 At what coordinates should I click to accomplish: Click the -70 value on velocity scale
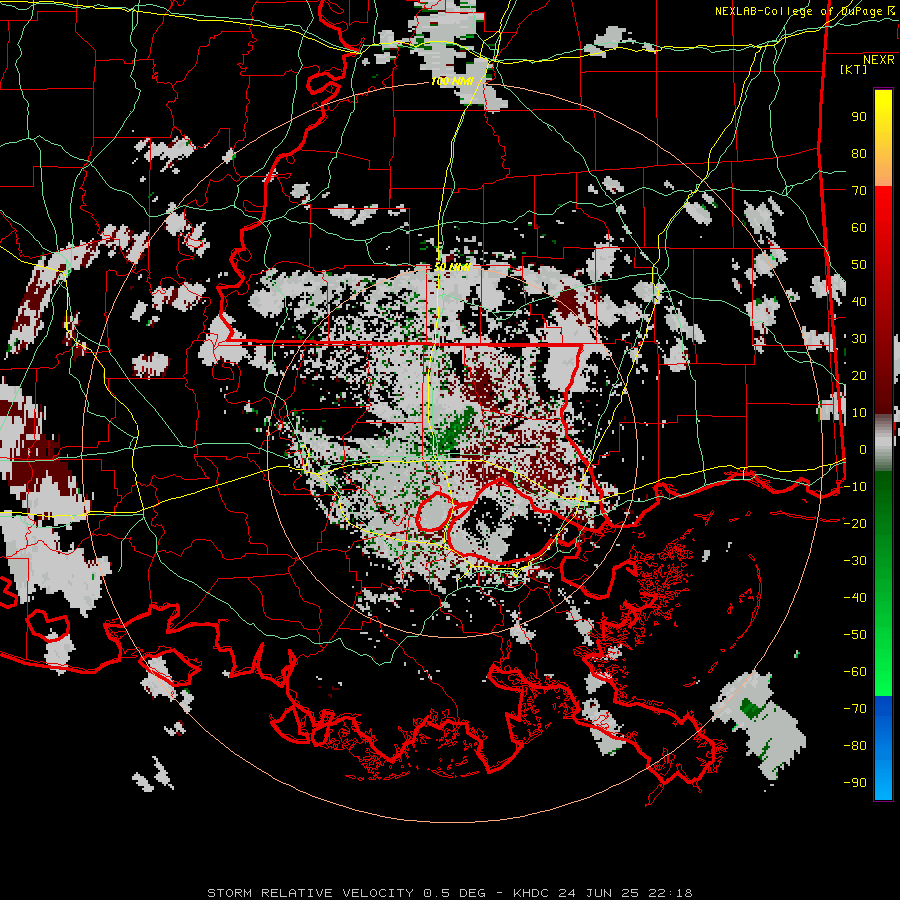pyautogui.click(x=855, y=708)
